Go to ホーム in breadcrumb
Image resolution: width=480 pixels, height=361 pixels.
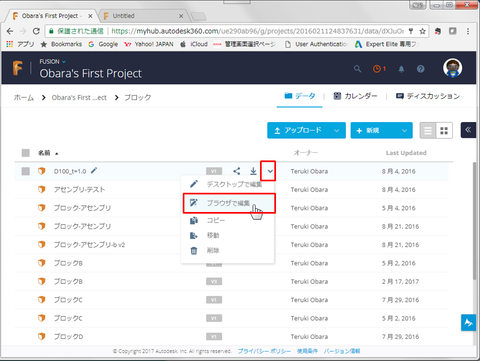click(x=24, y=98)
